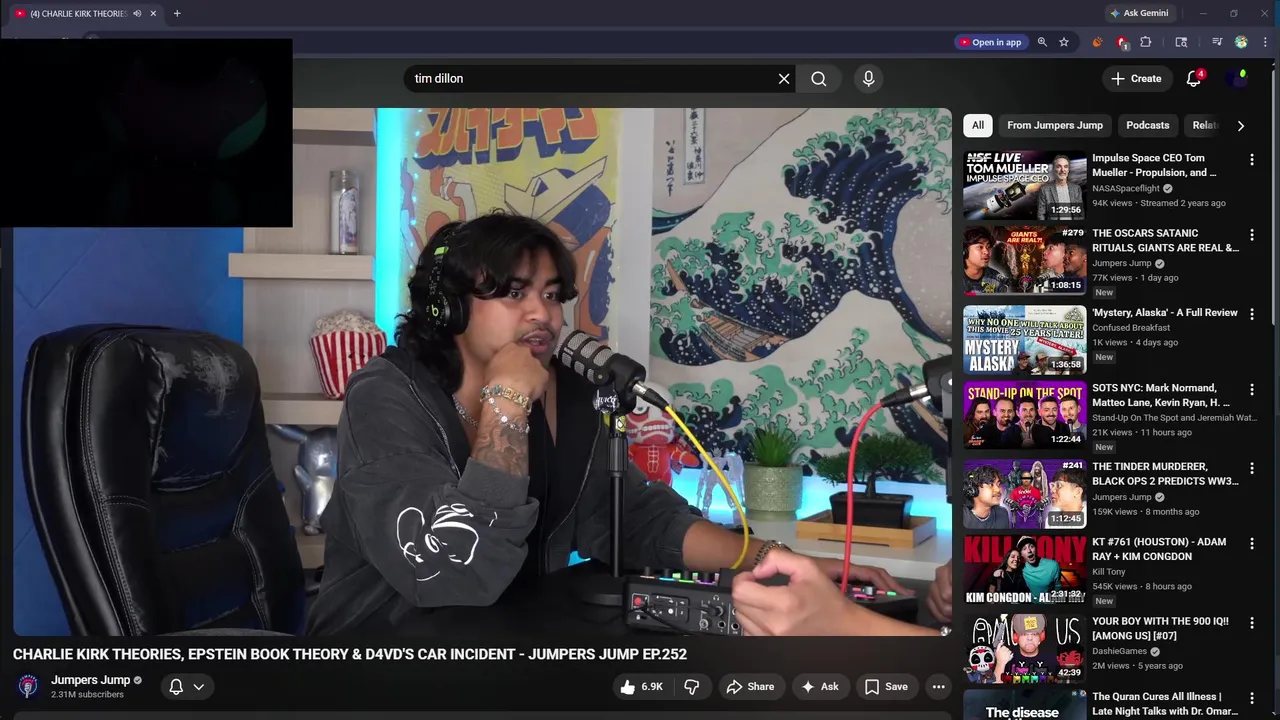
Task: Show next filter chips with arrow
Action: pos(1240,125)
